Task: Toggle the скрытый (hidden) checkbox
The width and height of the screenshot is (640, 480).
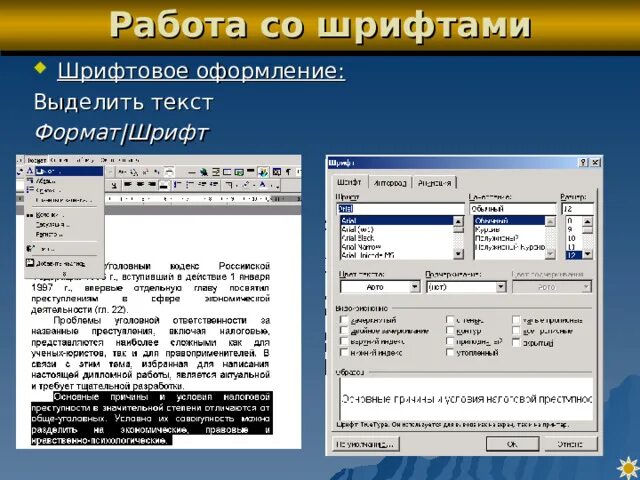Action: (x=516, y=343)
